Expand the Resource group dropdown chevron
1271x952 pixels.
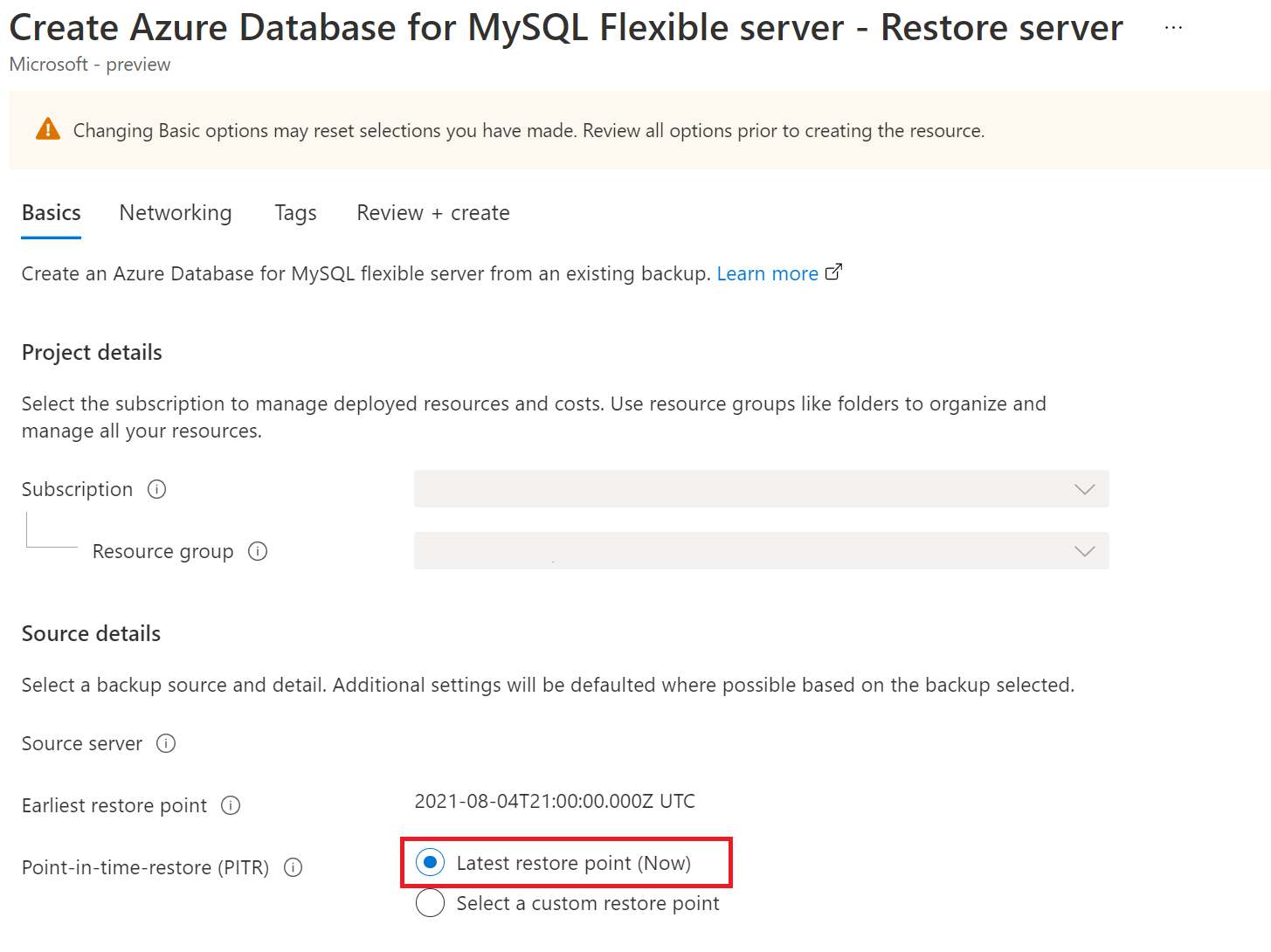[x=1085, y=551]
